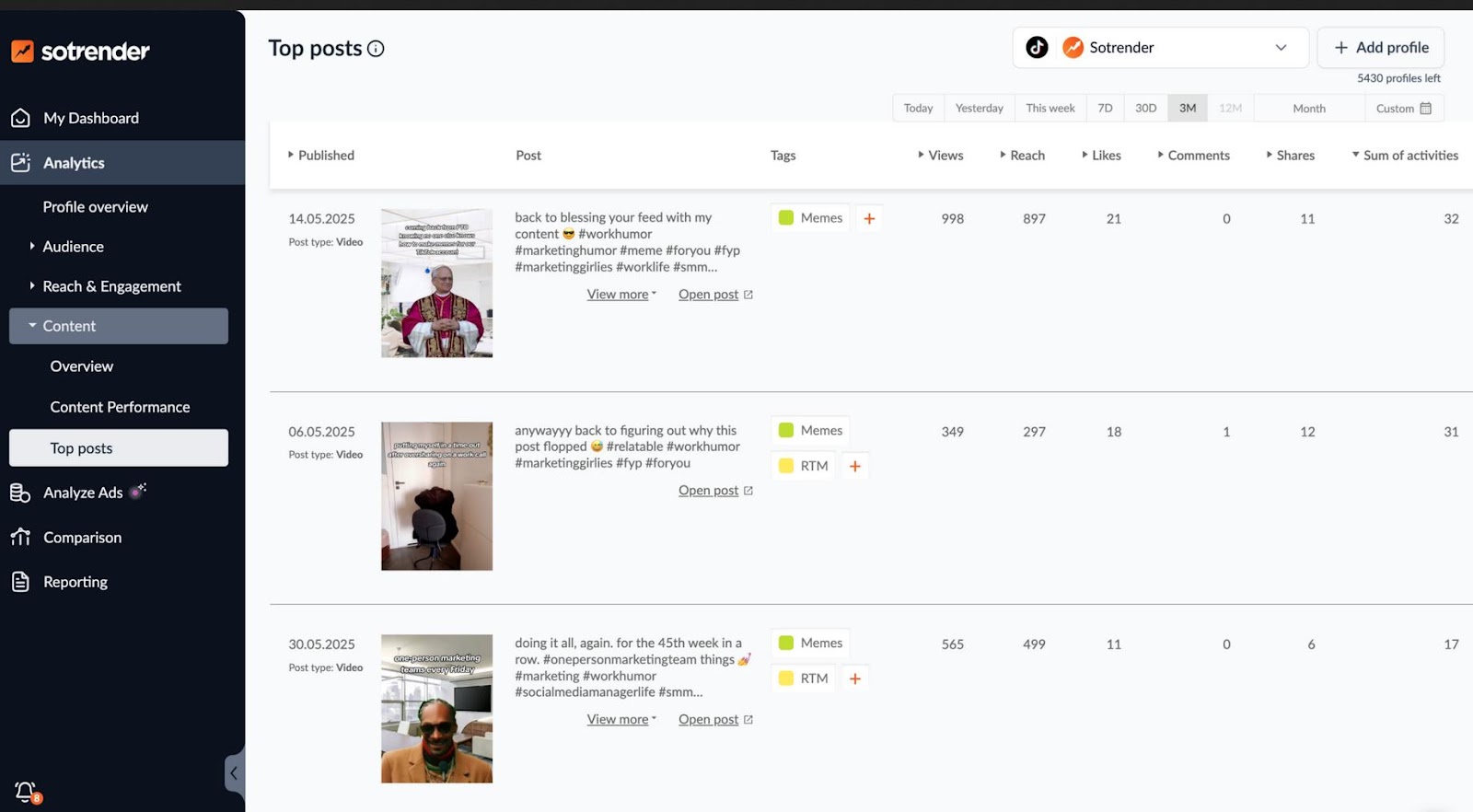Add a tag to the 06.05.2025 post

click(855, 466)
